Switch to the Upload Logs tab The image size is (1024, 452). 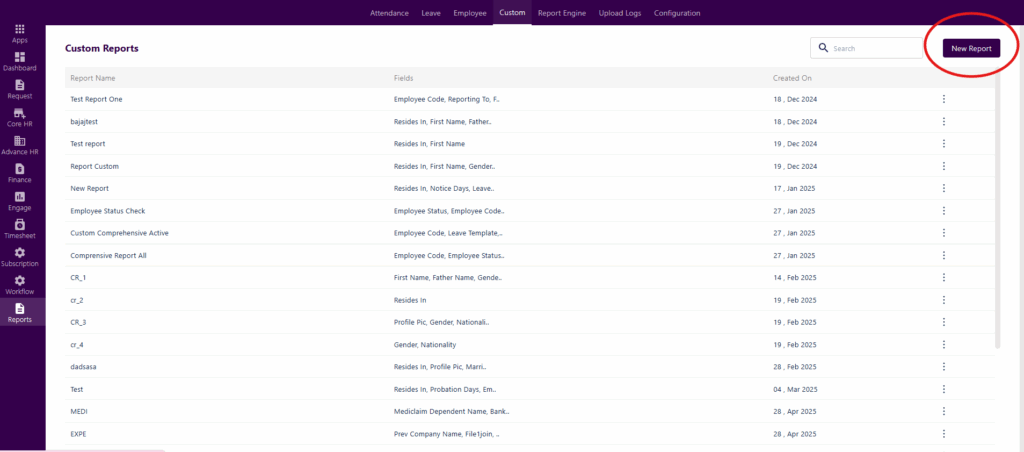[x=620, y=13]
